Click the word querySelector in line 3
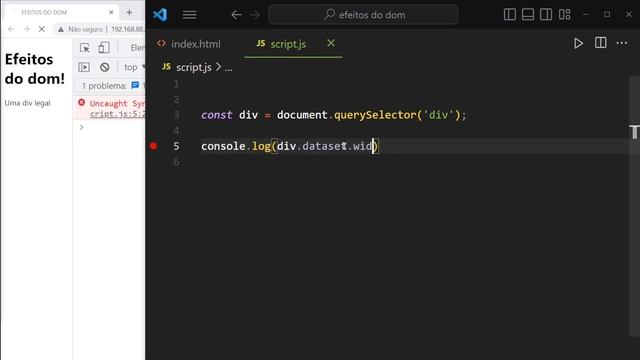 pos(375,115)
